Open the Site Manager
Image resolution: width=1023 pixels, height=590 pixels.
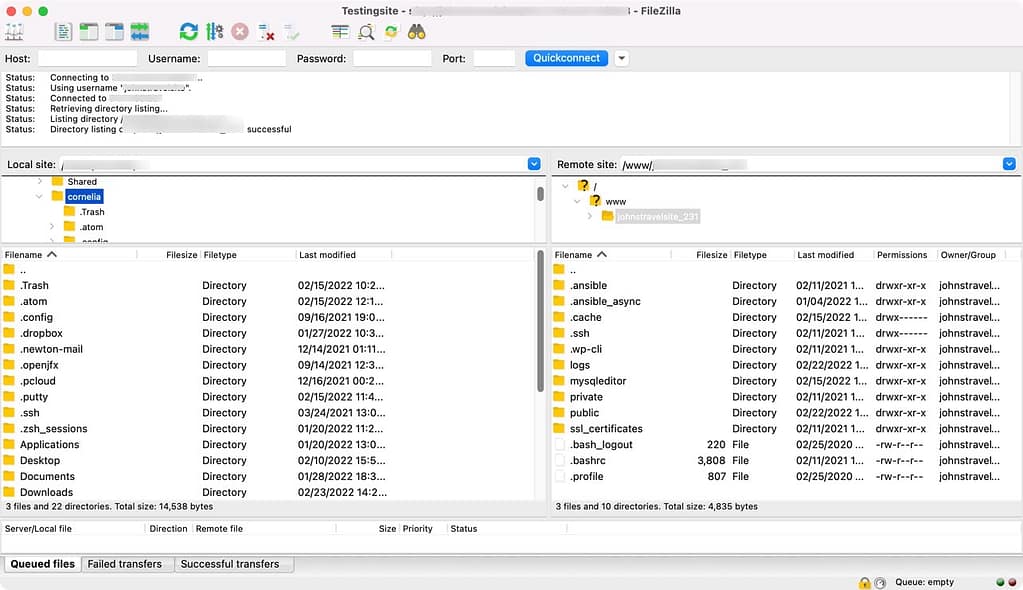coord(15,31)
